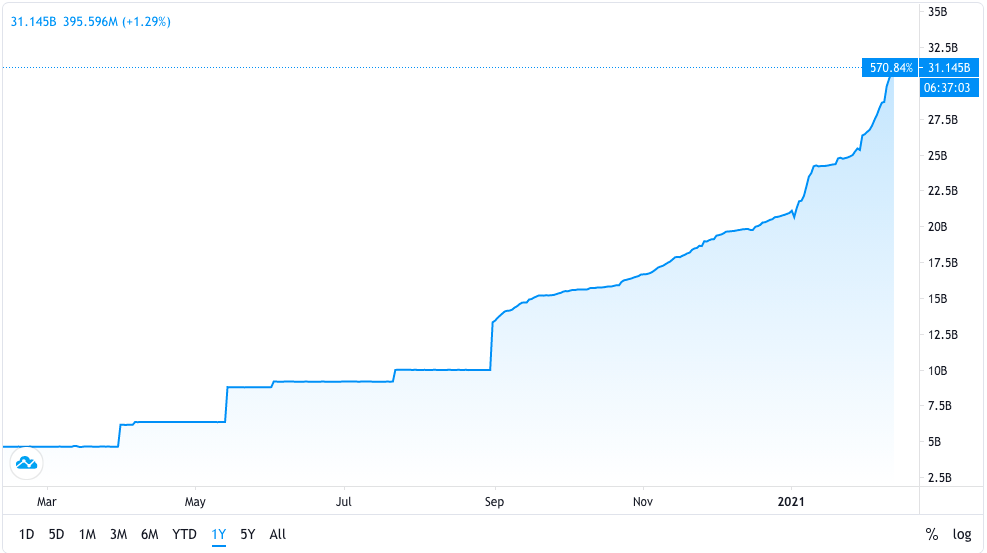Click the 10B price scale label
The width and height of the screenshot is (987, 553).
coord(937,371)
